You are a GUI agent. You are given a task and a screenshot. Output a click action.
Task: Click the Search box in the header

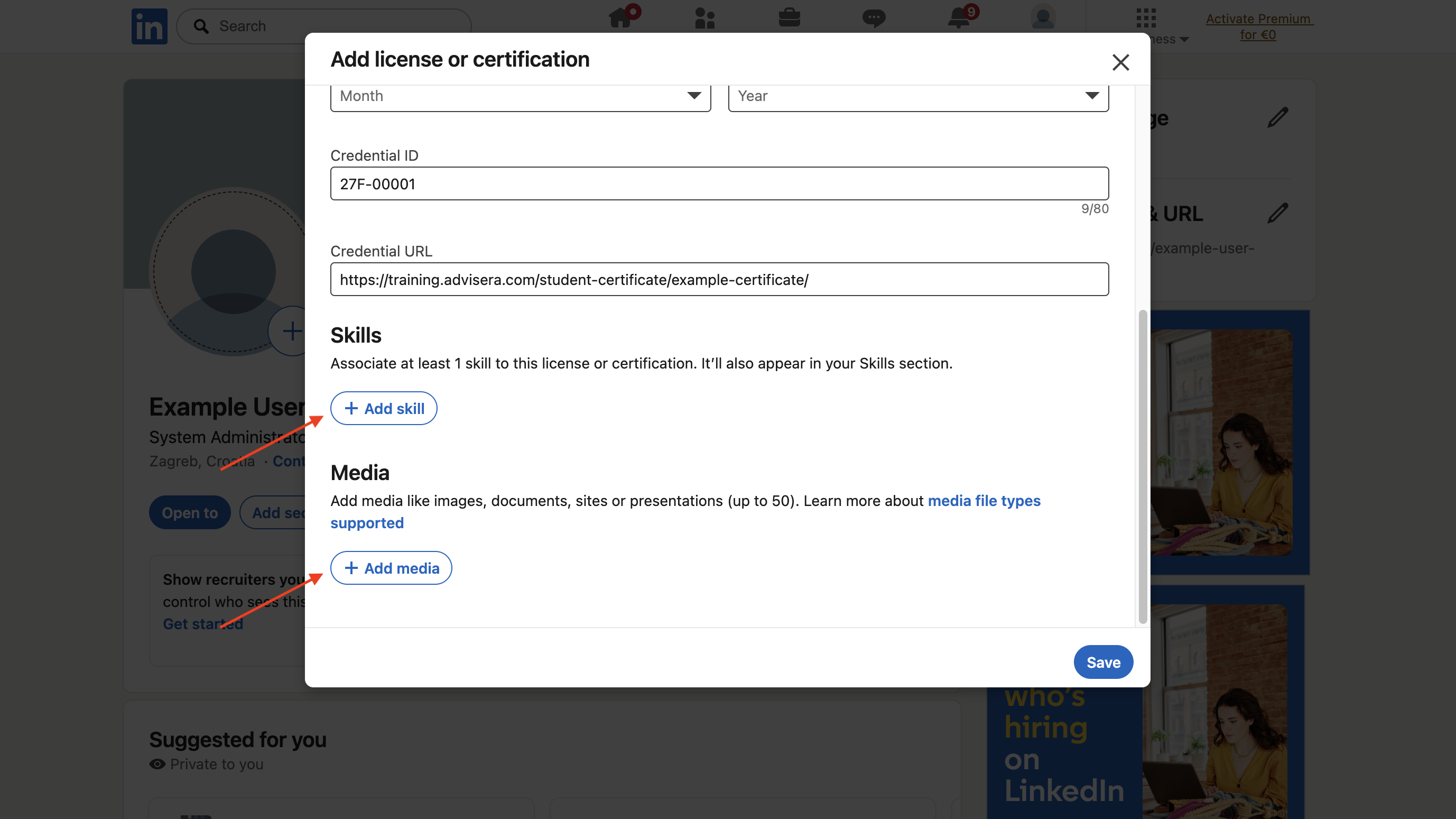click(324, 26)
